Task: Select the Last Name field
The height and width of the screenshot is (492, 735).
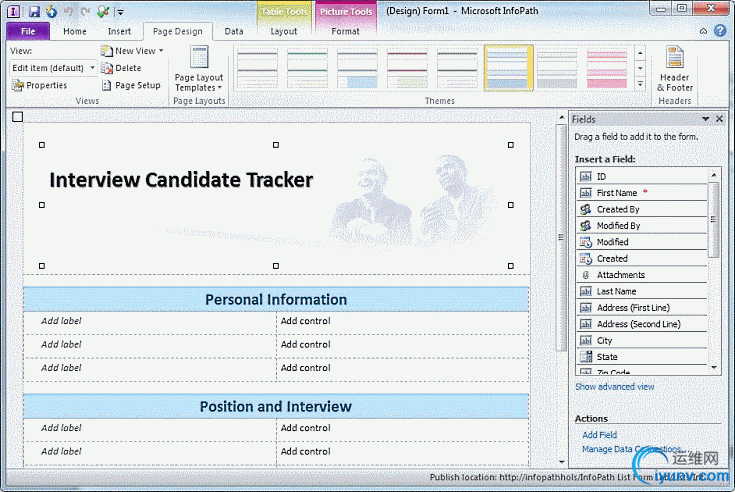Action: coord(641,291)
